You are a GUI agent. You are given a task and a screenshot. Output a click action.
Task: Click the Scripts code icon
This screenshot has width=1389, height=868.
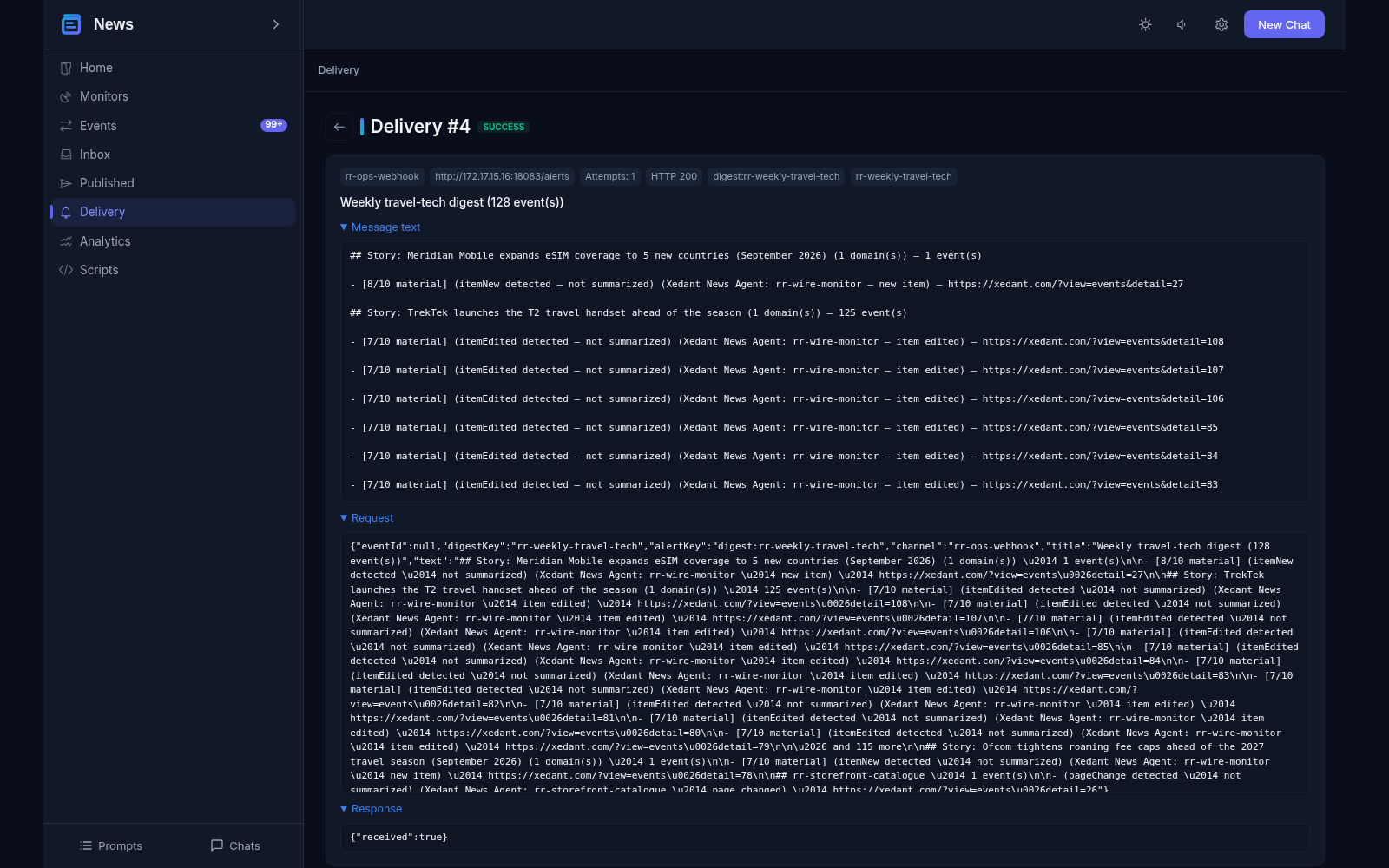point(66,270)
